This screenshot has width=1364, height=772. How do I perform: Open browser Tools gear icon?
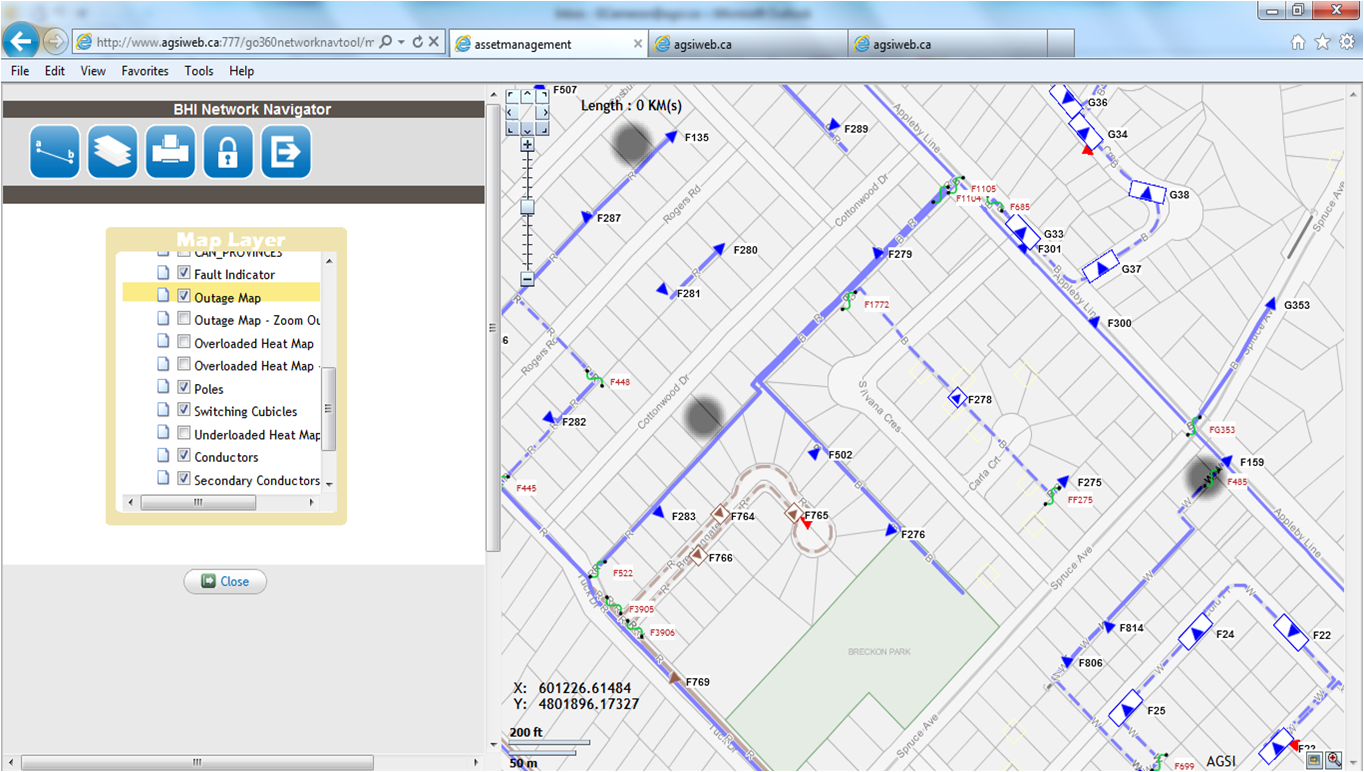[x=1346, y=42]
